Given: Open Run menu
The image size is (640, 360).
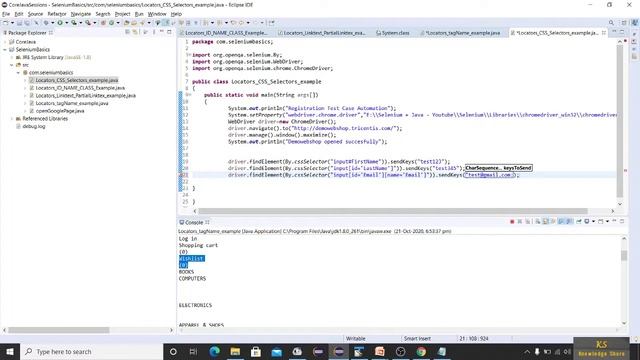Looking at the screenshot, I should pyautogui.click(x=139, y=14).
